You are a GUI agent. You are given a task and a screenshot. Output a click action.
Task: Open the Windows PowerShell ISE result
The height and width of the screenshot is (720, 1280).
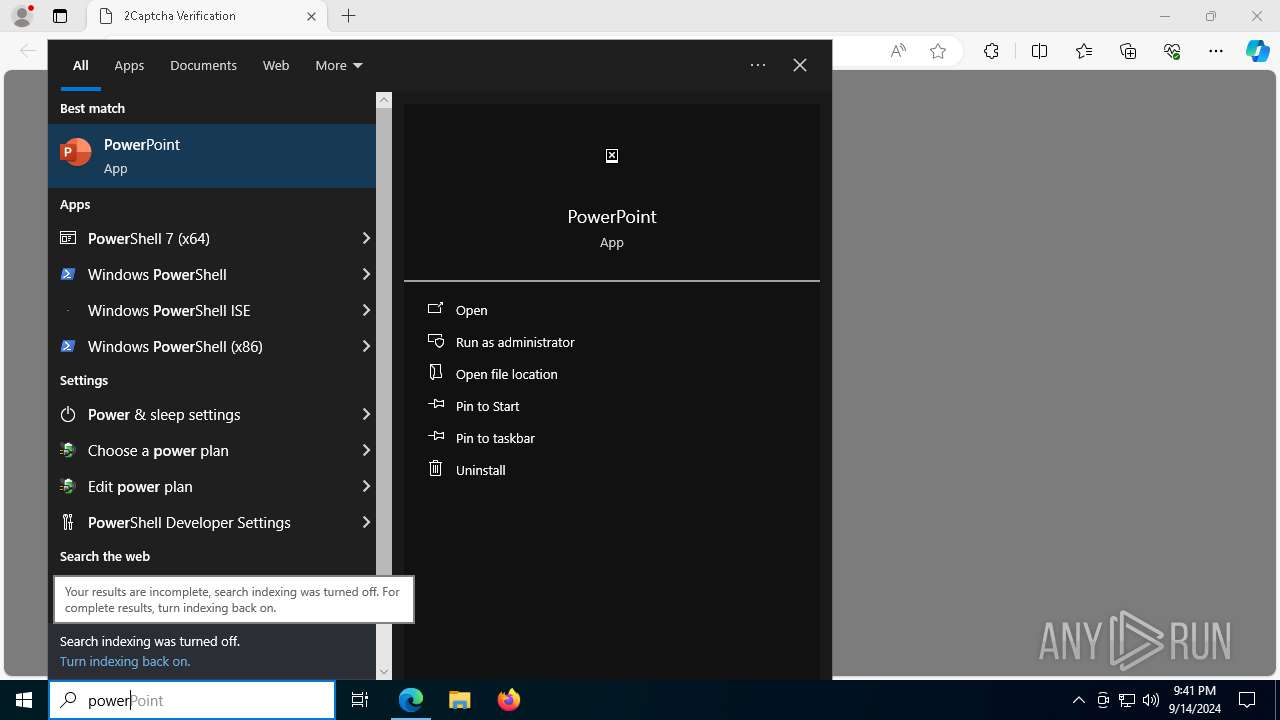click(x=212, y=310)
